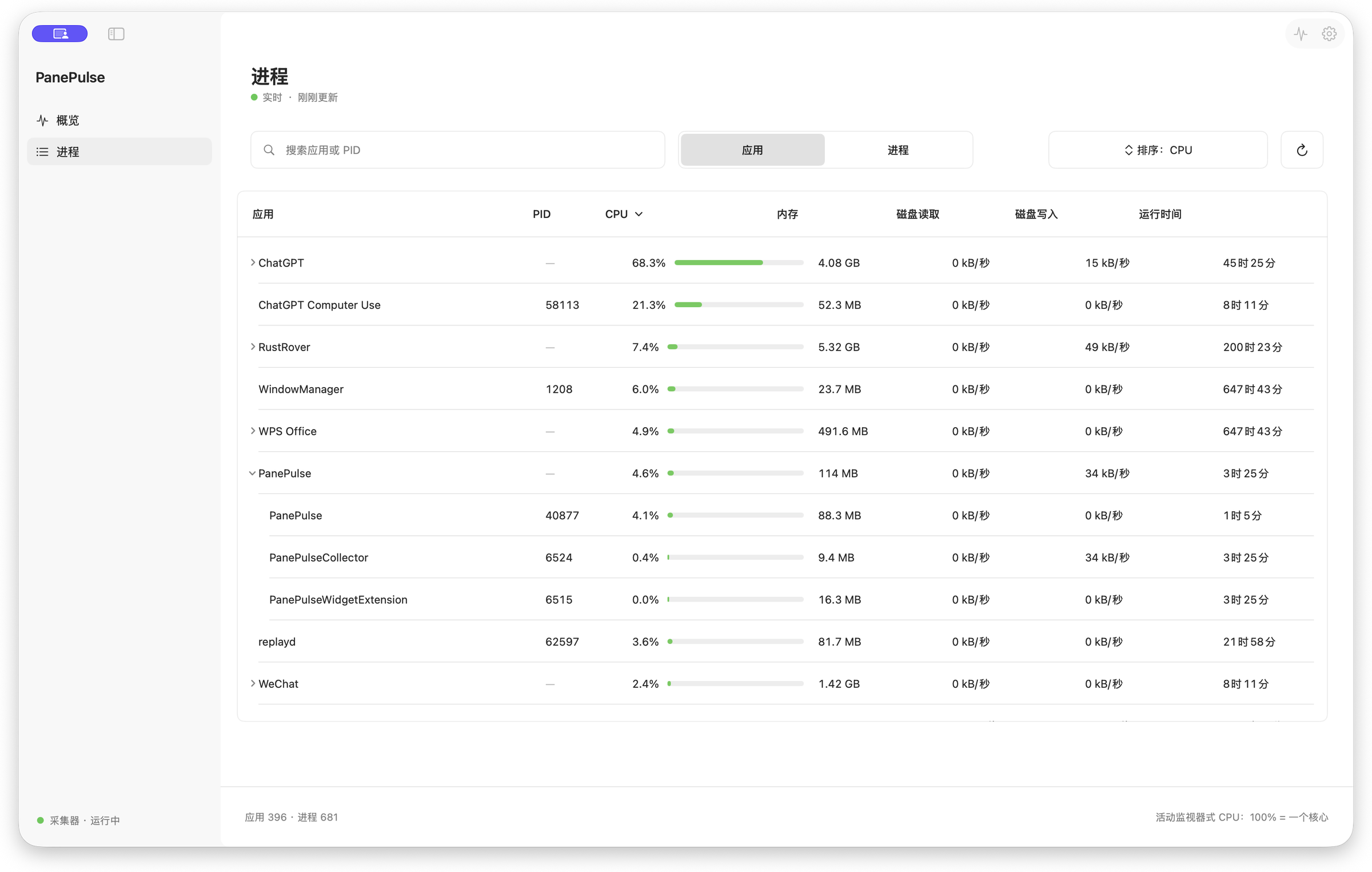Select the WindowManager row name

[301, 389]
